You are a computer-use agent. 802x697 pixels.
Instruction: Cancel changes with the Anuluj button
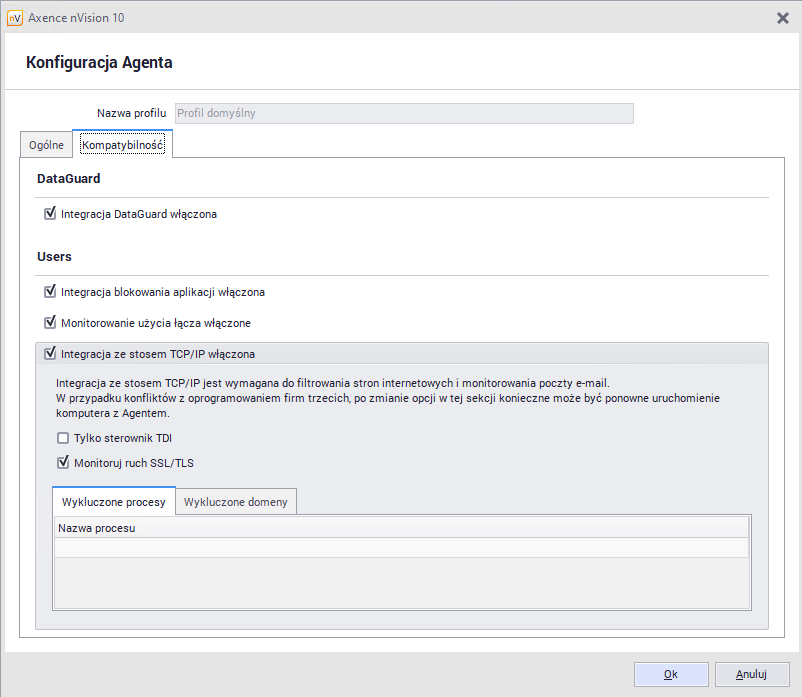[x=750, y=674]
